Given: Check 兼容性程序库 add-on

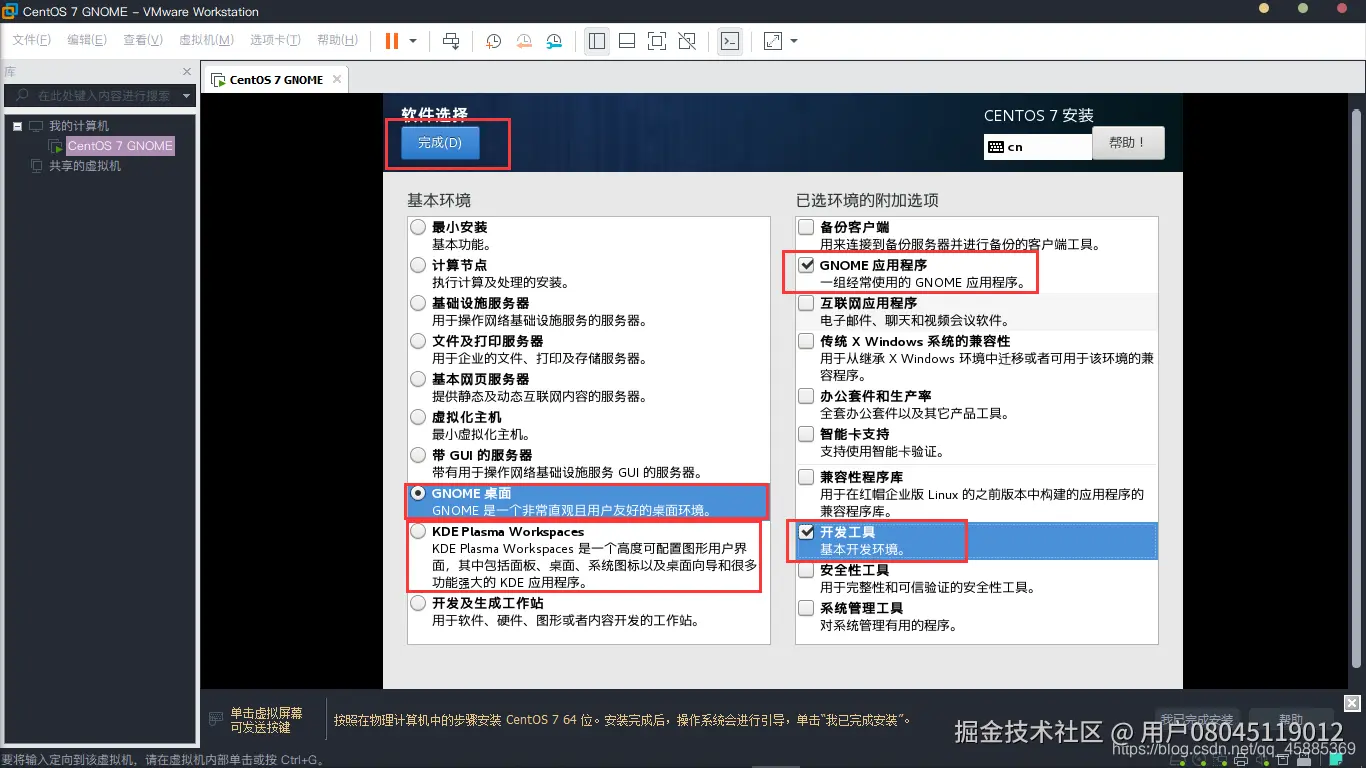Looking at the screenshot, I should pyautogui.click(x=806, y=477).
